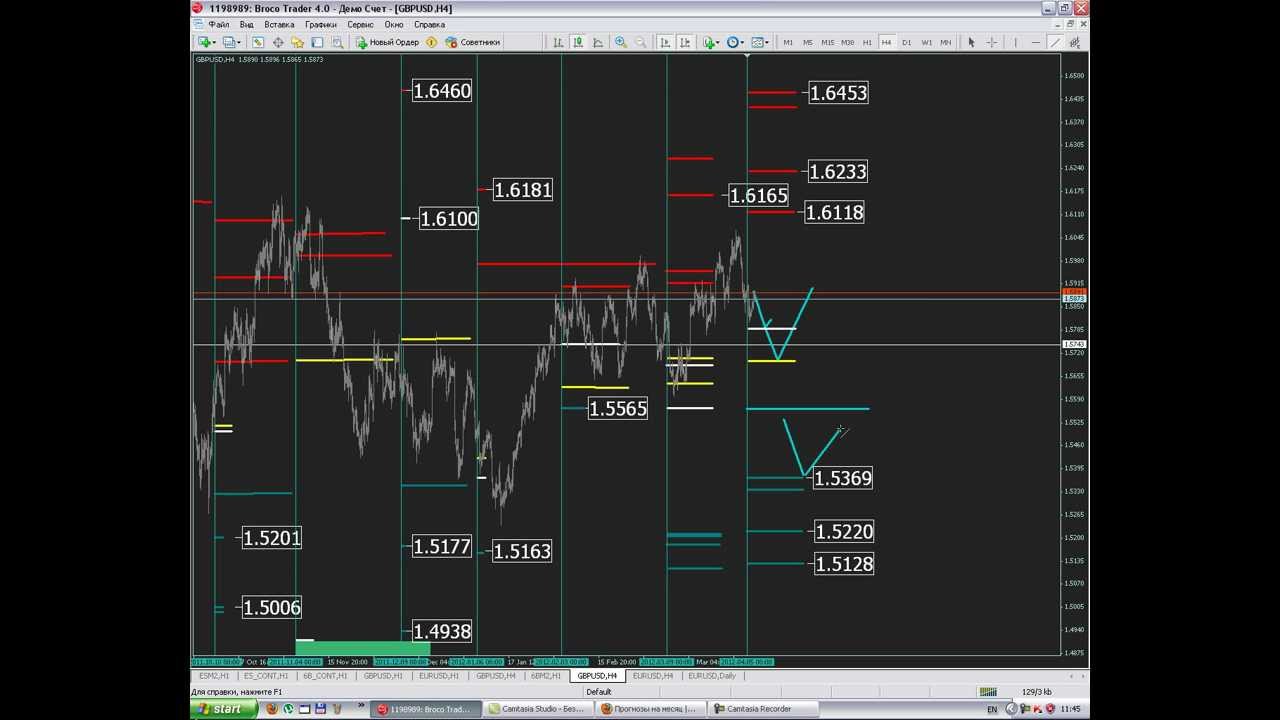Image resolution: width=1280 pixels, height=720 pixels.
Task: Open the Indicators list icon
Action: [x=709, y=42]
